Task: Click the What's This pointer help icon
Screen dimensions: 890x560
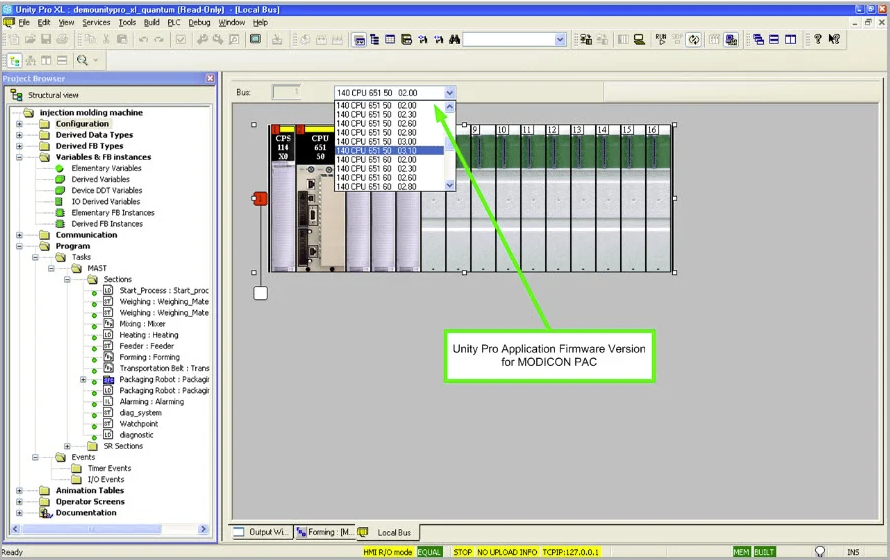Action: (x=834, y=39)
